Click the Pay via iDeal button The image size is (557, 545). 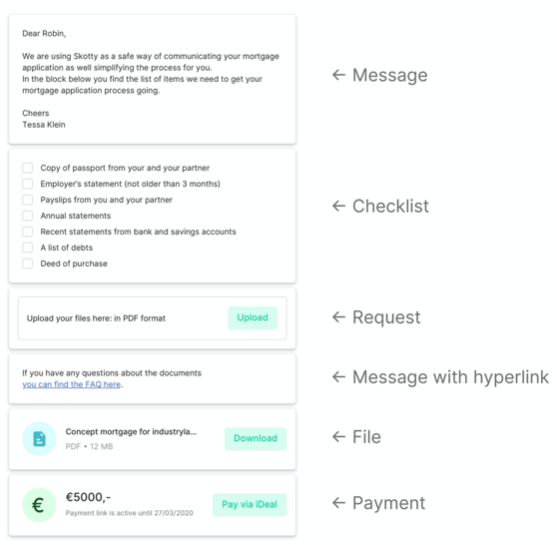249,504
